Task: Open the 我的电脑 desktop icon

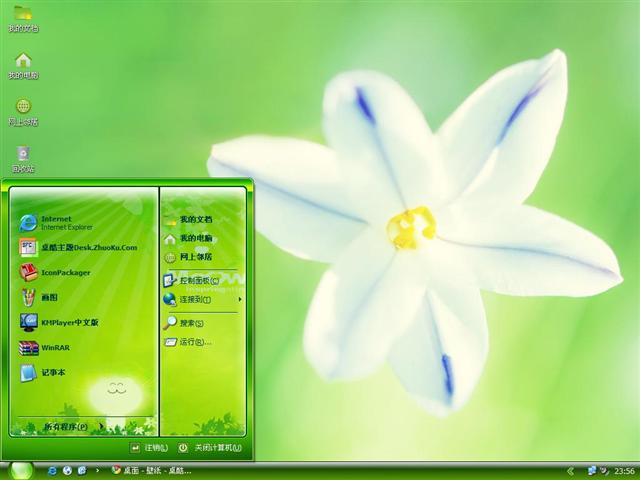Action: [23, 66]
